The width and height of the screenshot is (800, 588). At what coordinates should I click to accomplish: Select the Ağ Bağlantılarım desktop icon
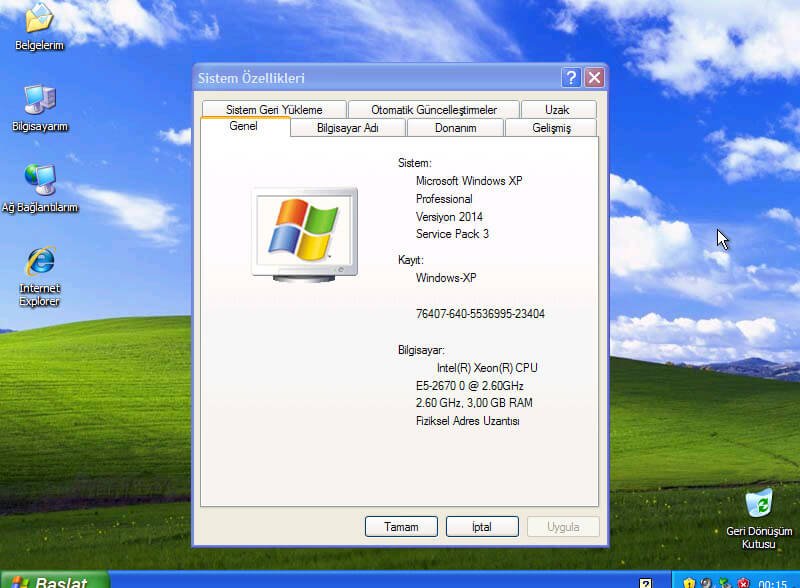pos(40,189)
